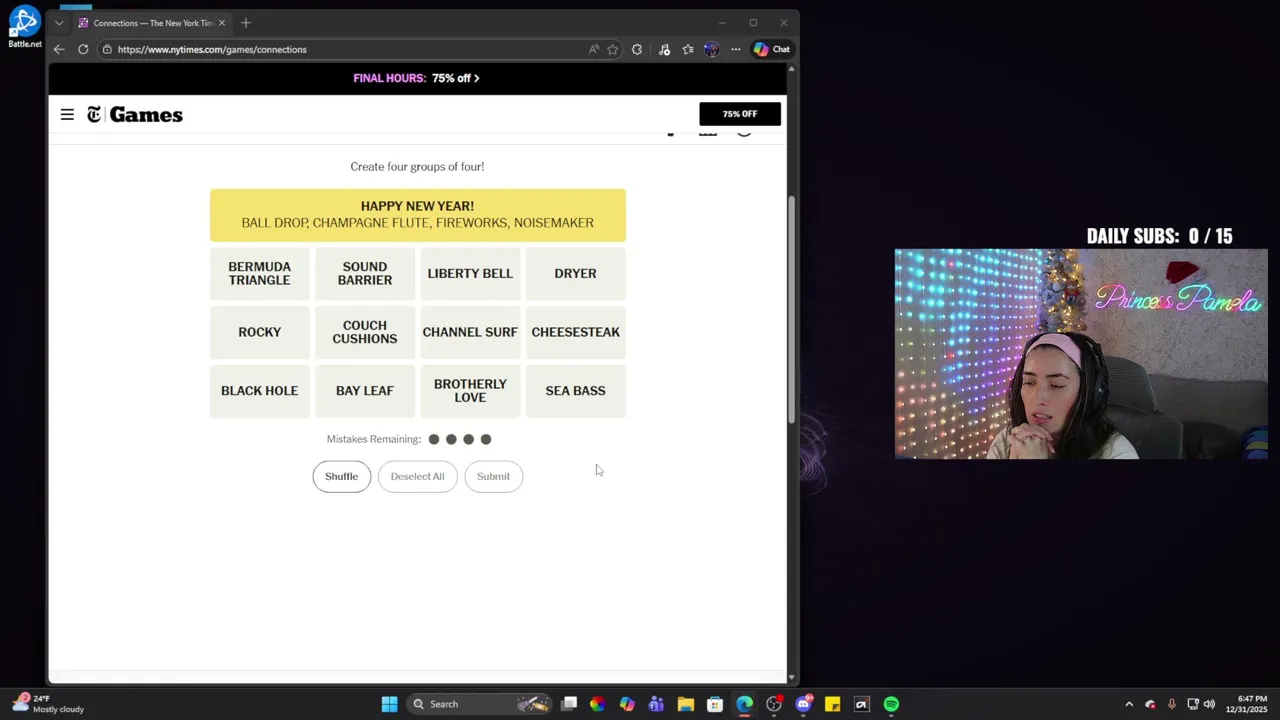The width and height of the screenshot is (1280, 720).
Task: Select the BROTHERLY LOVE tile
Action: [470, 391]
